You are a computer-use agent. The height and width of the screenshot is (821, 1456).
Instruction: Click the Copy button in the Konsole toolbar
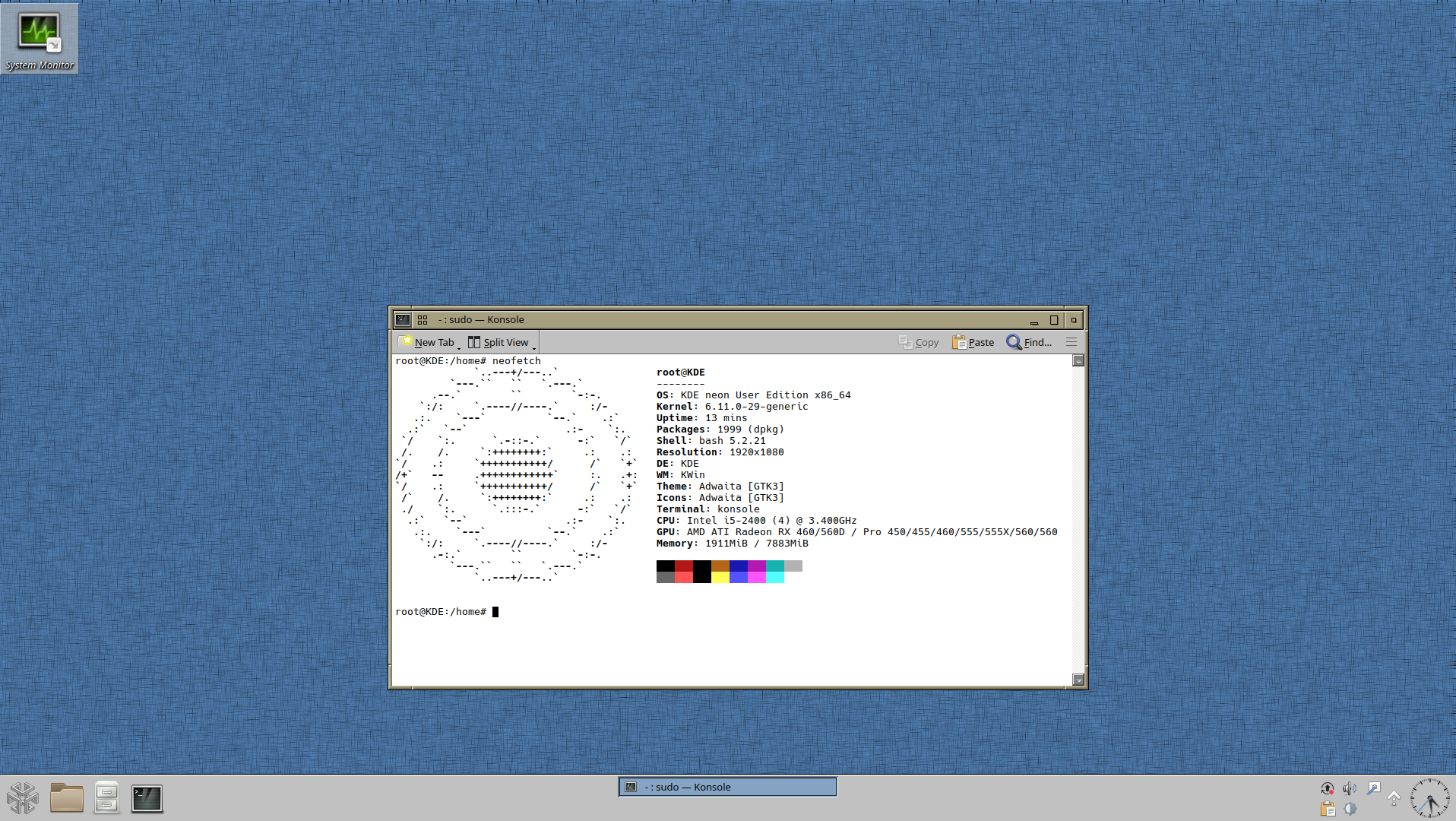click(919, 342)
